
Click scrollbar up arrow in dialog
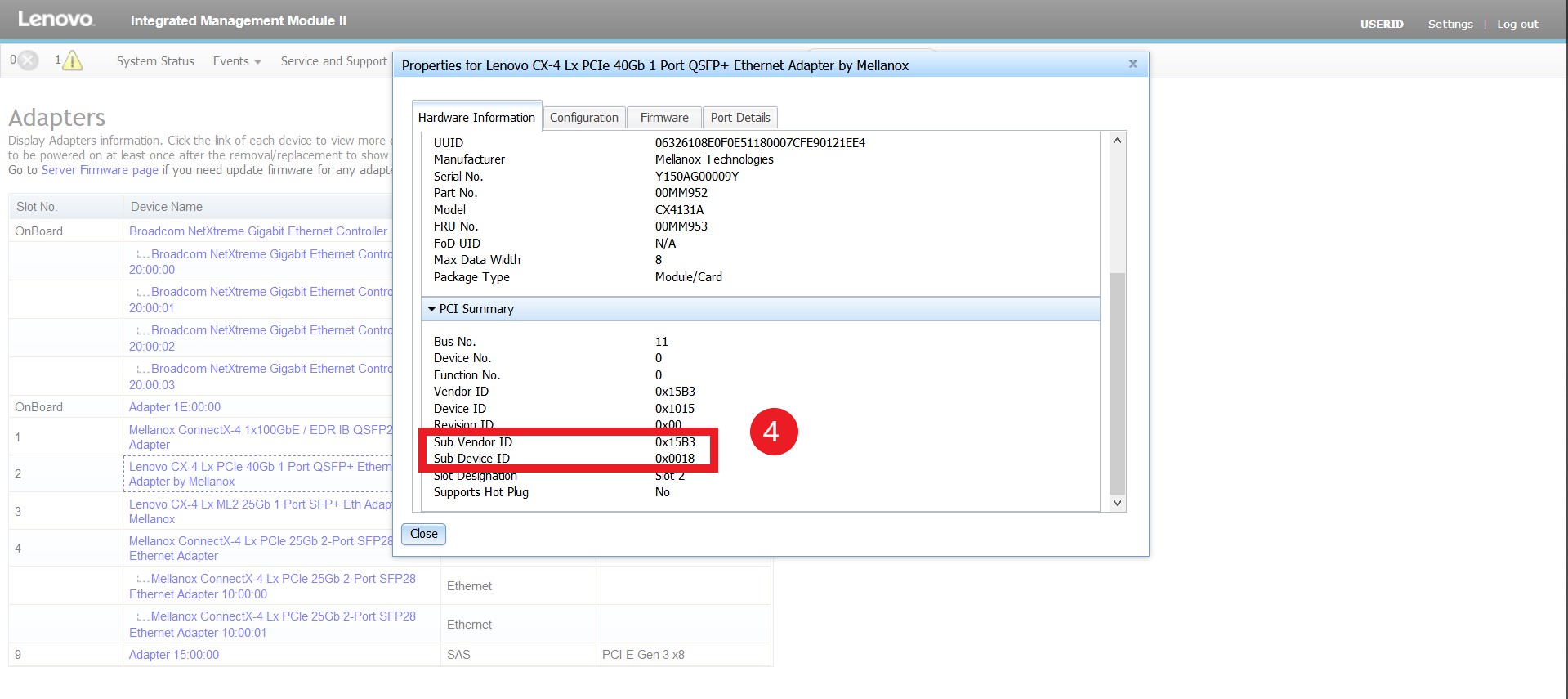click(1117, 141)
